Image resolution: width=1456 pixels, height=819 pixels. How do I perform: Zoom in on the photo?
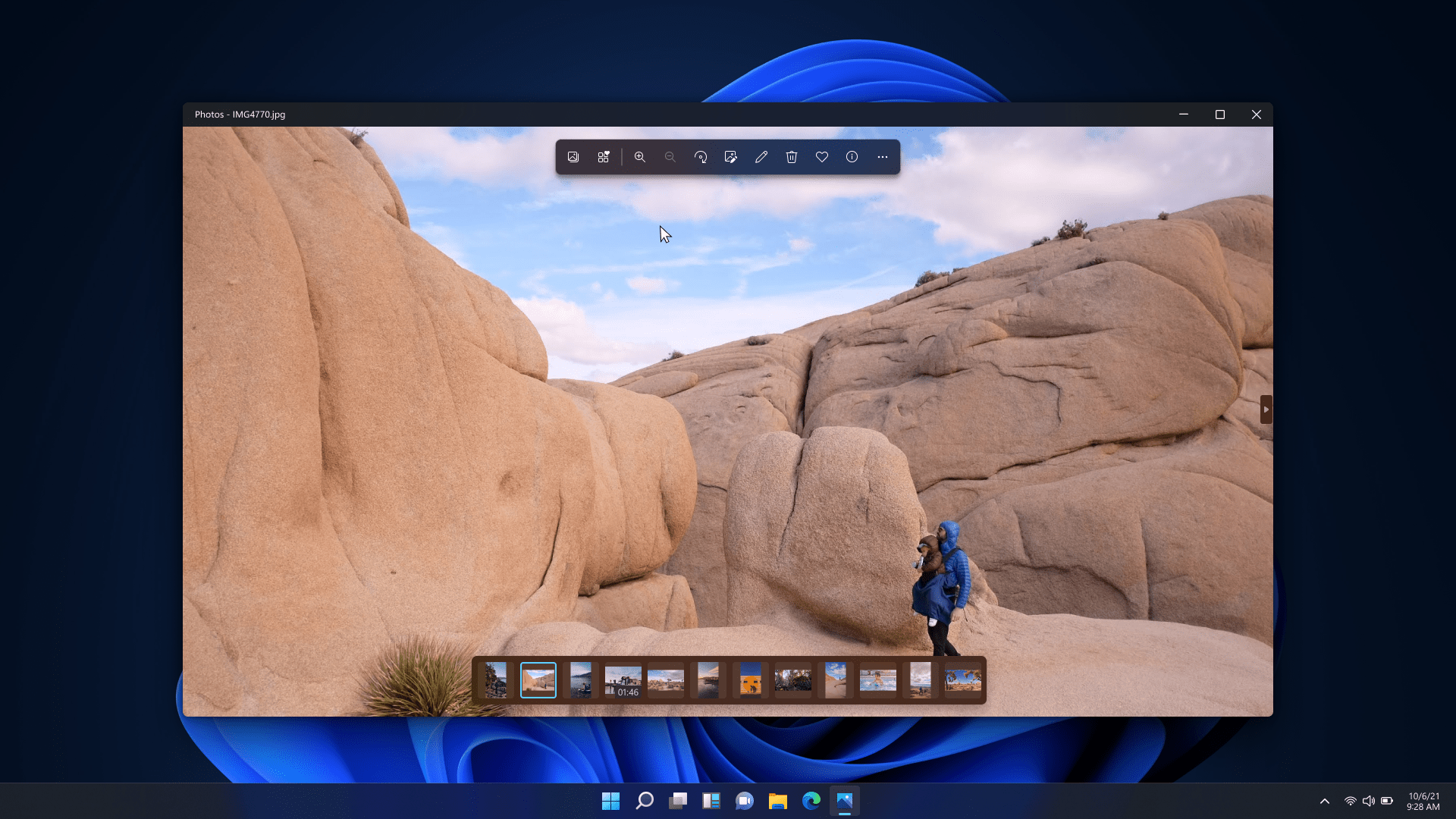pos(640,157)
